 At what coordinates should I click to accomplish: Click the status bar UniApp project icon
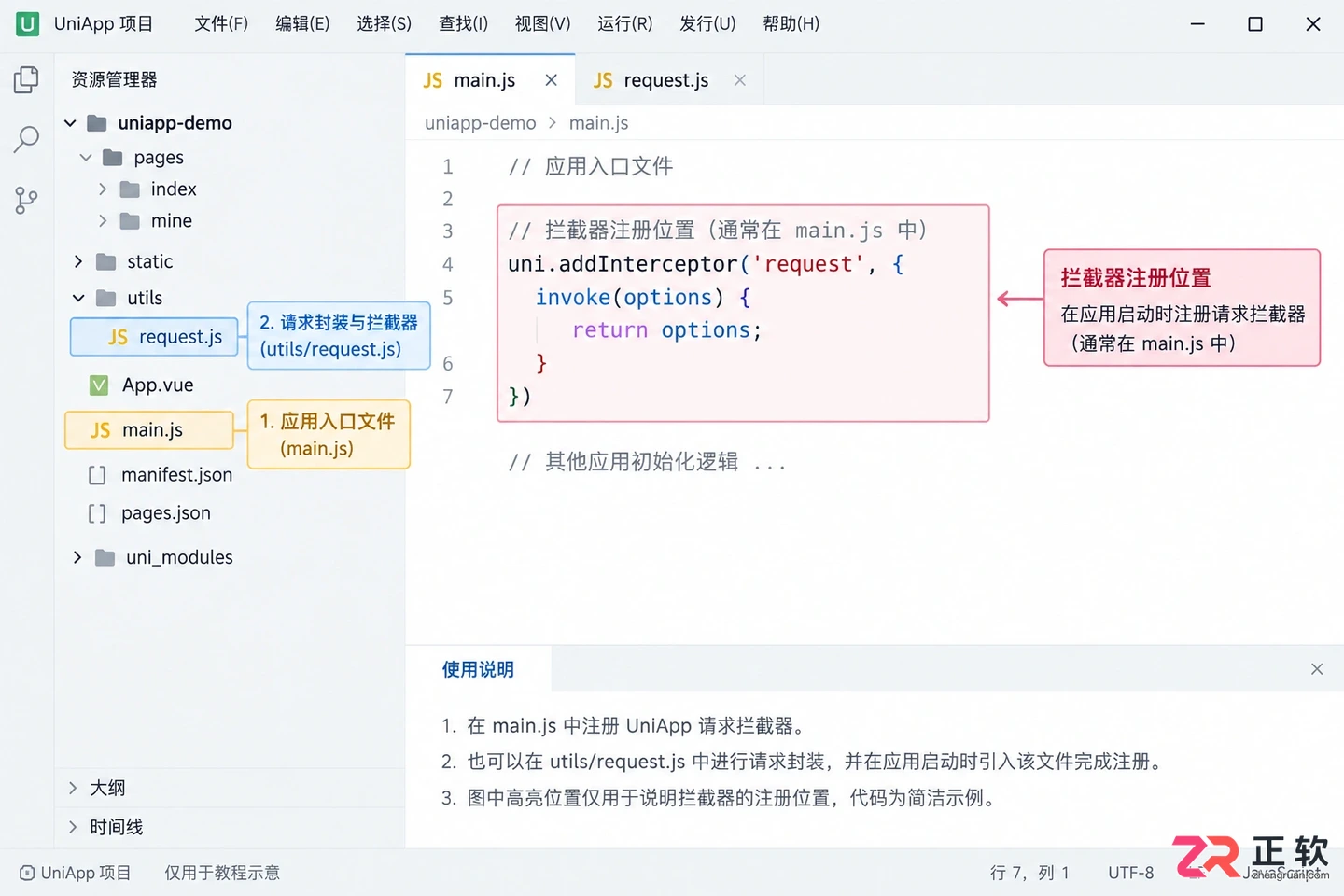click(27, 874)
